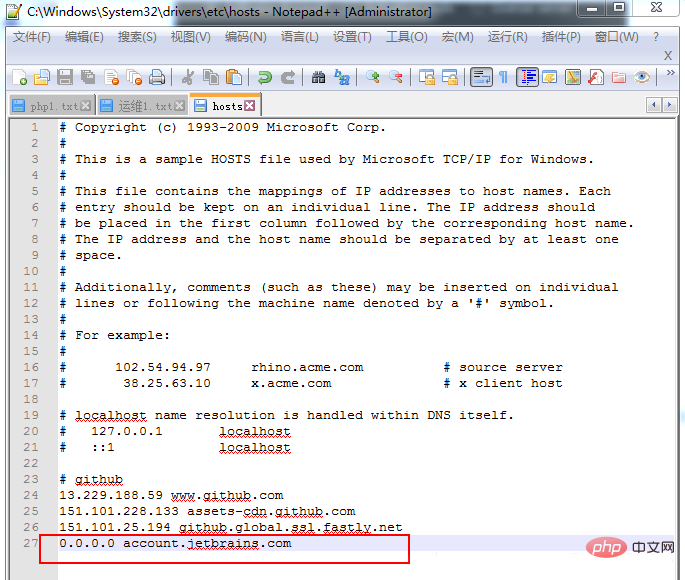The image size is (685, 580).
Task: Show the Document Map panel icon
Action: [x=573, y=77]
